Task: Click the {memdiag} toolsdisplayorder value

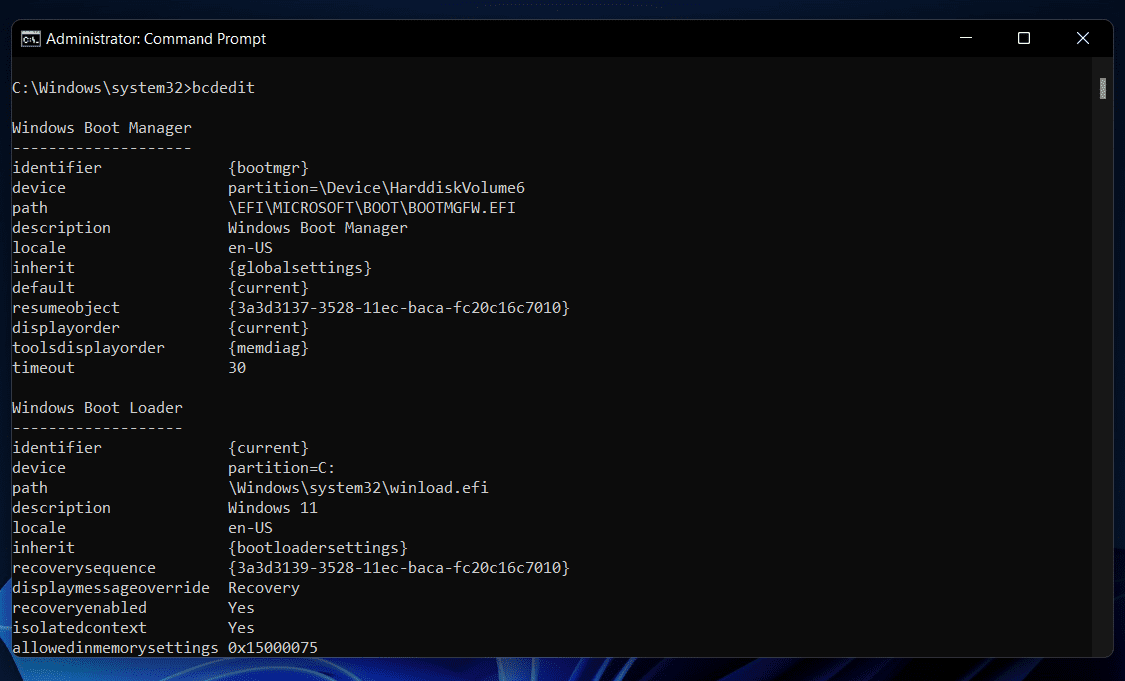Action: [268, 348]
